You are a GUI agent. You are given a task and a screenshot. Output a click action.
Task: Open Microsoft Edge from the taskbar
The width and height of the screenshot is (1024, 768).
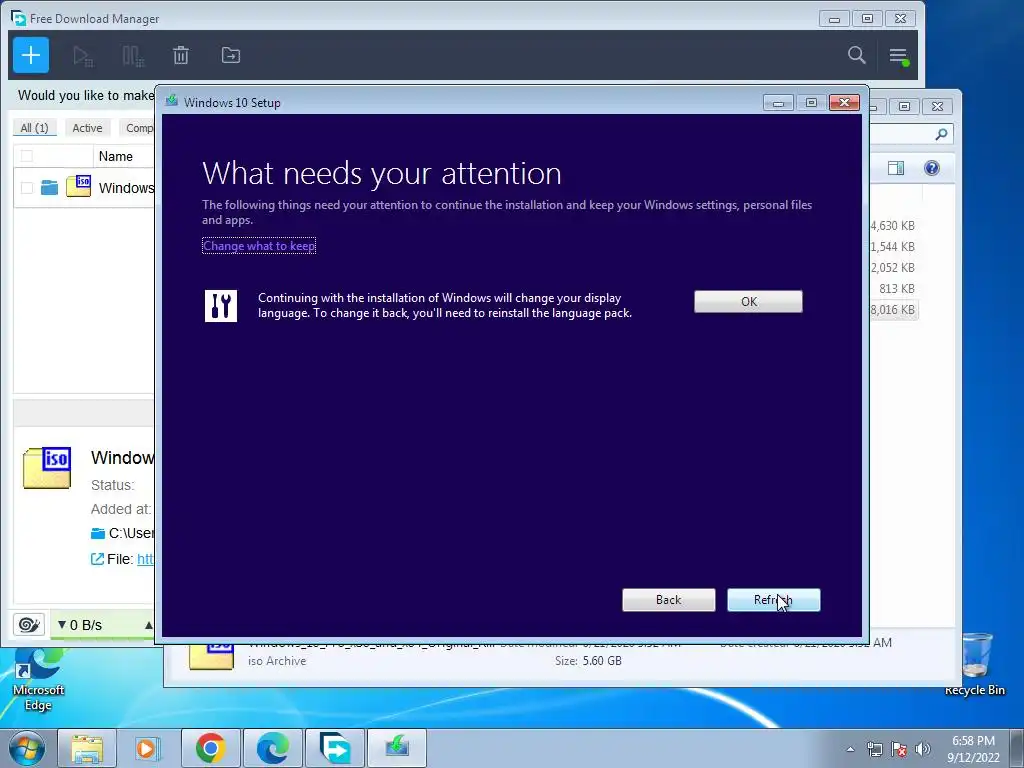pyautogui.click(x=272, y=748)
